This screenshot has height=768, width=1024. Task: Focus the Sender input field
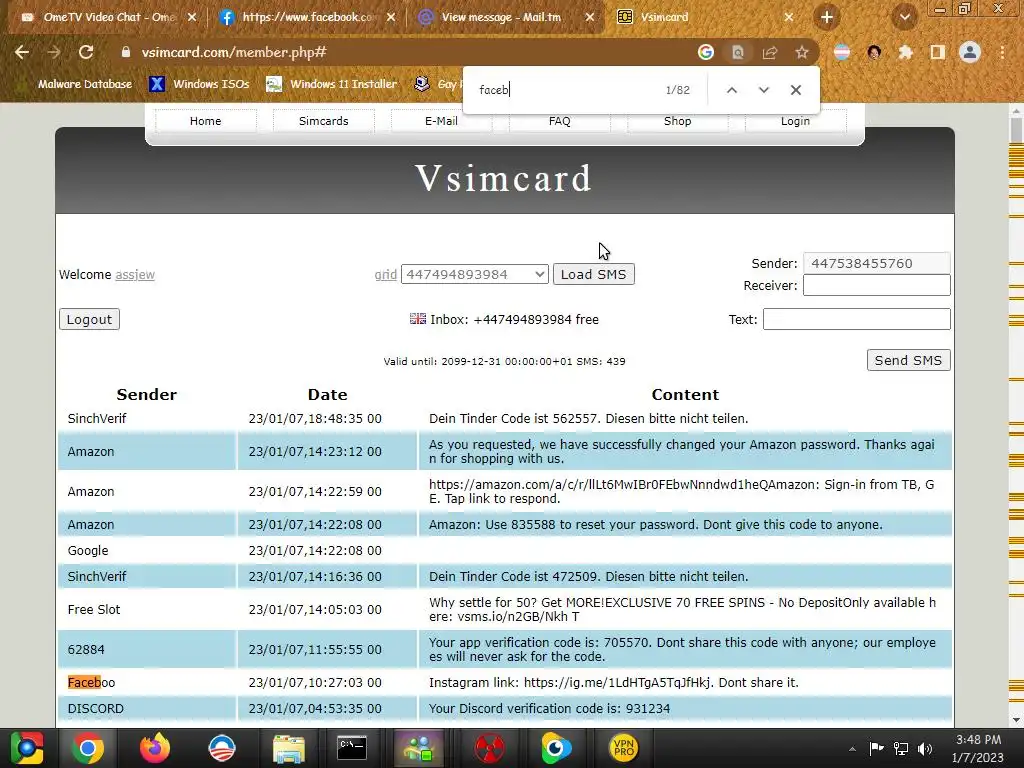click(876, 263)
